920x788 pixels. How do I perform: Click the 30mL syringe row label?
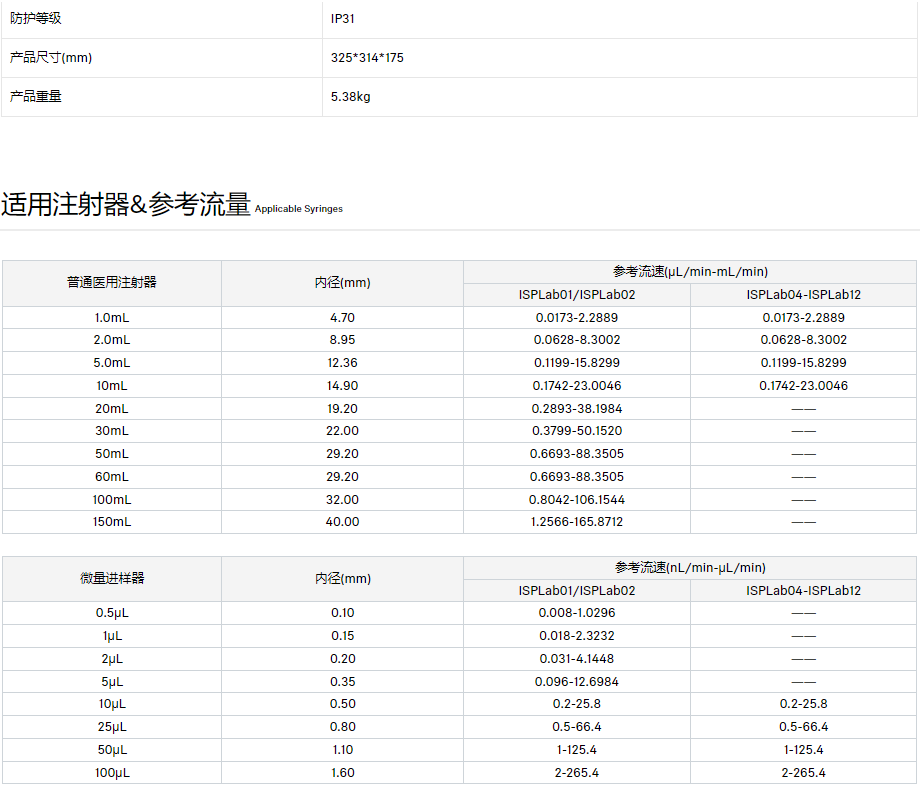[112, 431]
